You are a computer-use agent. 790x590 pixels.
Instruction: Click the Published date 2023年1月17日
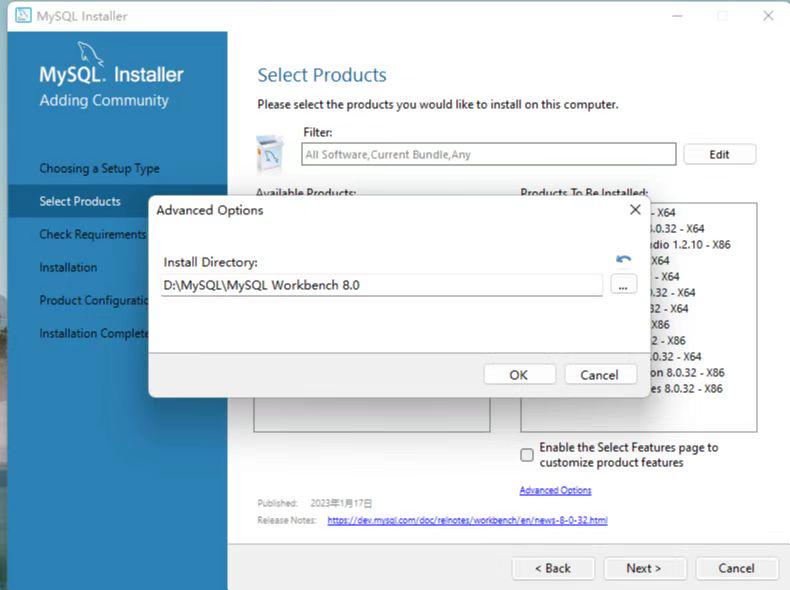pyautogui.click(x=341, y=503)
